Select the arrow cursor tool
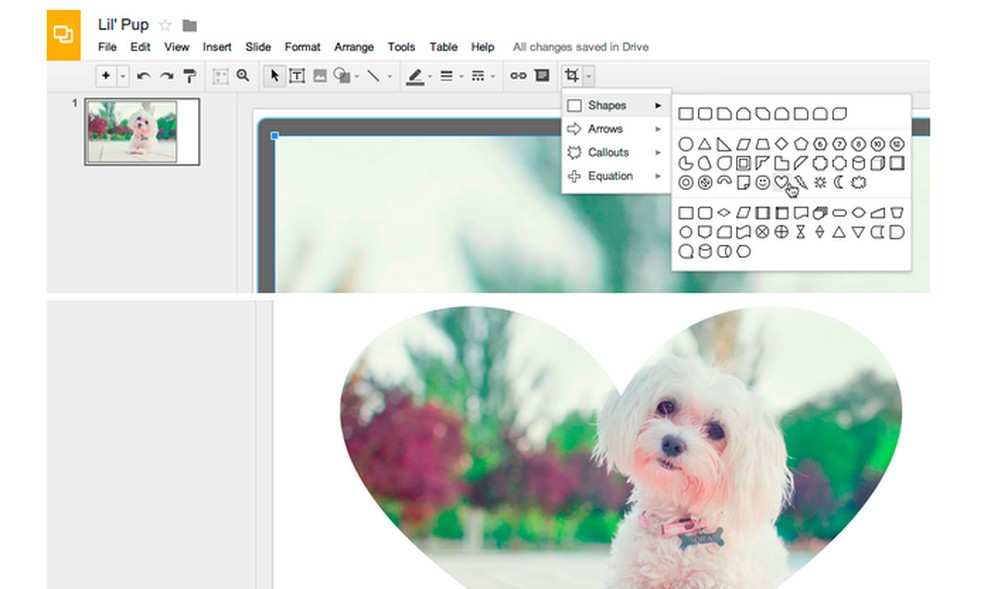The image size is (984, 589). (275, 75)
